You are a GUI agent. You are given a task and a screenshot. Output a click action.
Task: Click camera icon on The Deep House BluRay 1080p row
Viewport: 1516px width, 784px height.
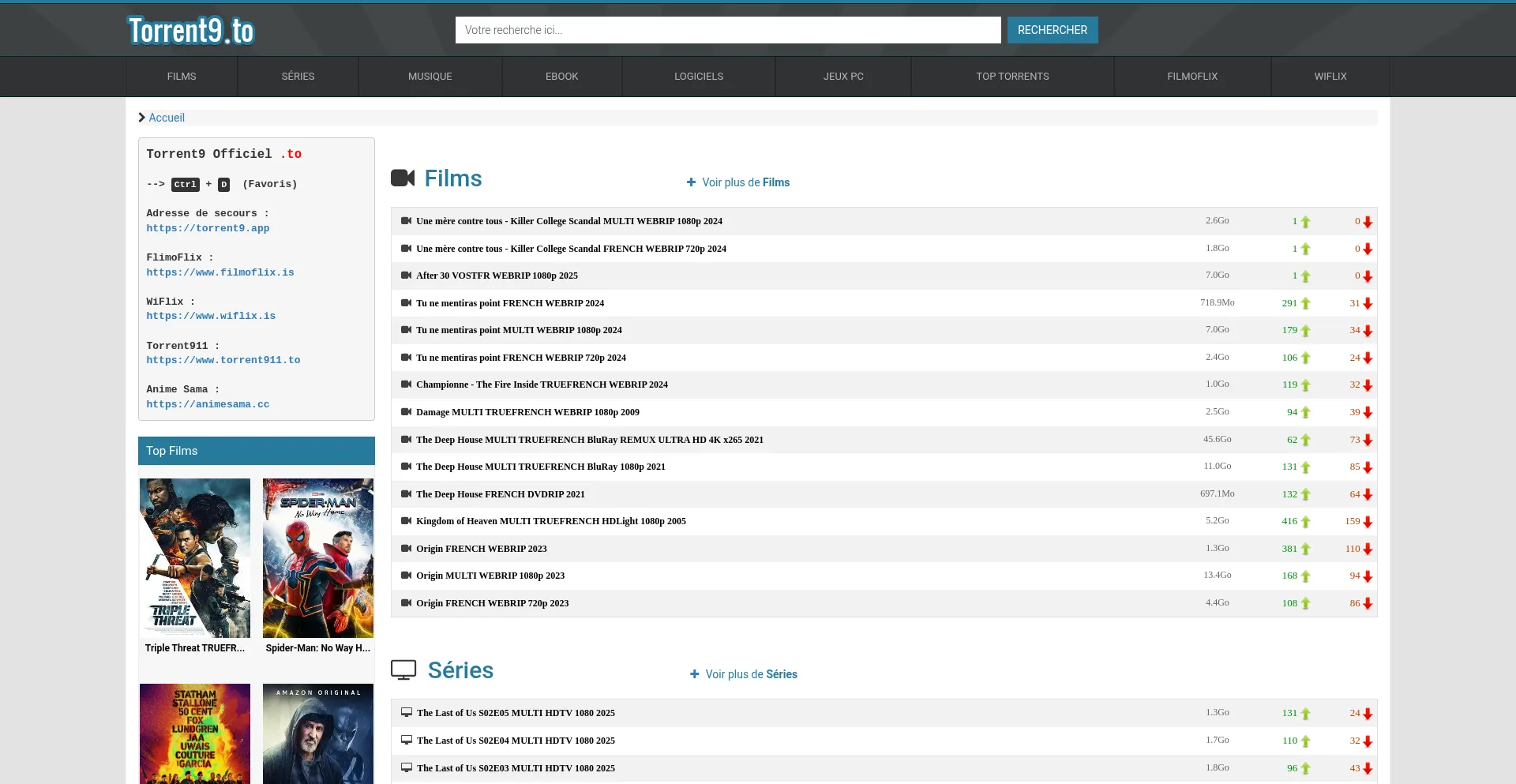(407, 467)
